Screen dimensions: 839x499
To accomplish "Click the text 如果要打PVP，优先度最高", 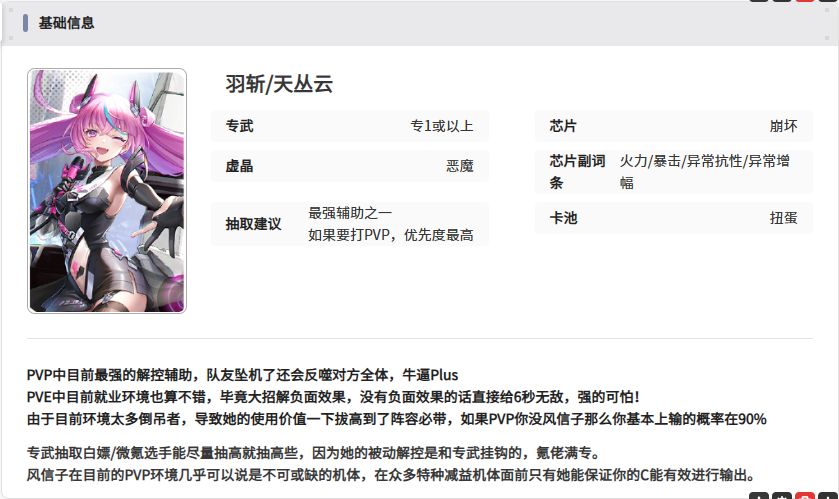I will pyautogui.click(x=391, y=235).
